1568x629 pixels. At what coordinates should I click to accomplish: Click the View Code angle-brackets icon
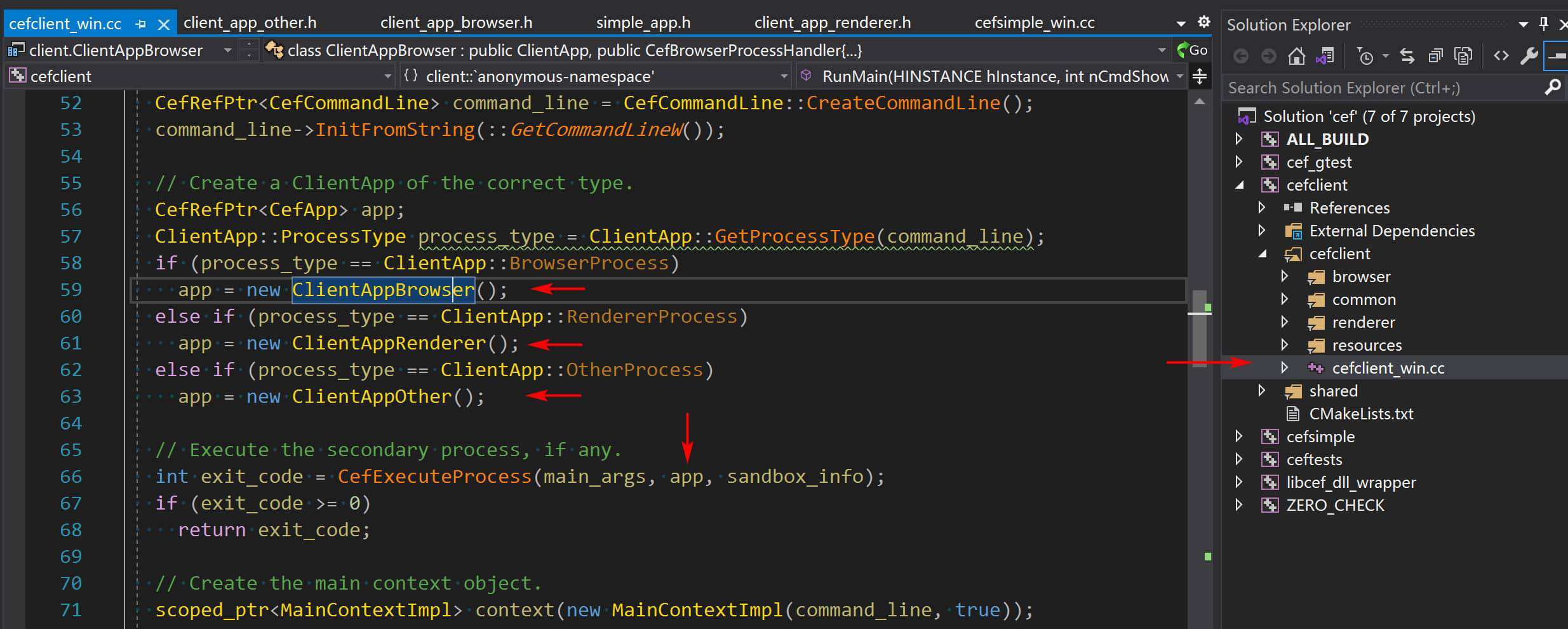coord(1501,56)
